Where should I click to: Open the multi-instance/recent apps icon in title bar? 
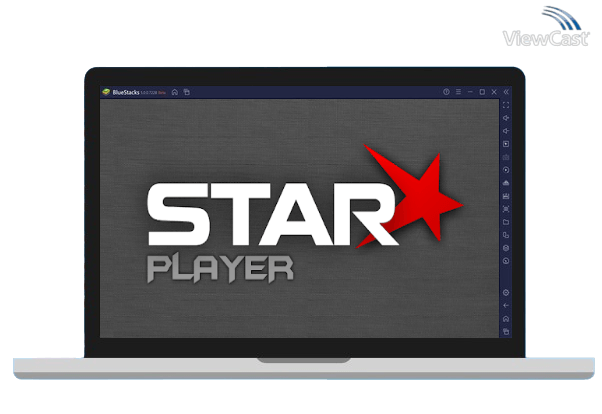[187, 92]
